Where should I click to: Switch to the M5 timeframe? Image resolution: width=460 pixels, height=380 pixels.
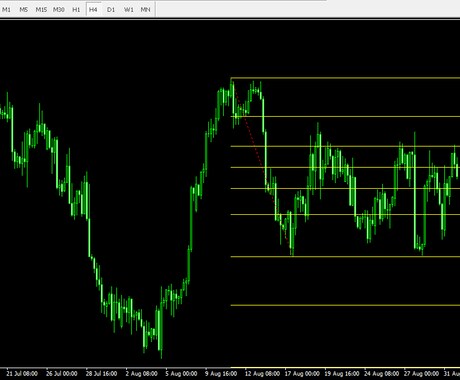point(23,10)
